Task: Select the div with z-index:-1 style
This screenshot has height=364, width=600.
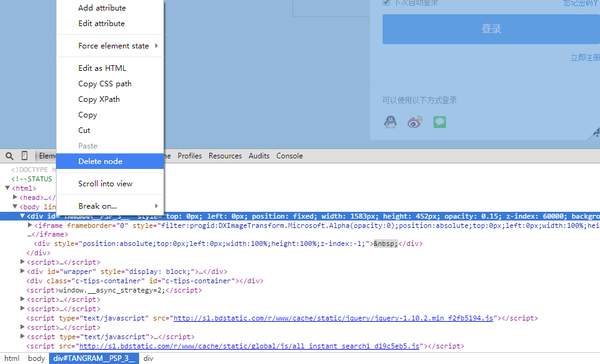Action: click(x=228, y=243)
